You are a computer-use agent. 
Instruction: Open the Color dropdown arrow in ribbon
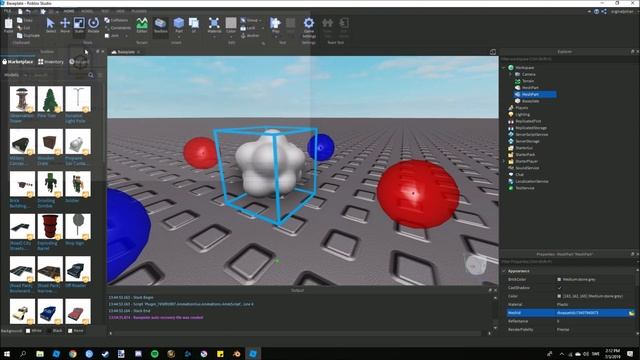pyautogui.click(x=231, y=36)
